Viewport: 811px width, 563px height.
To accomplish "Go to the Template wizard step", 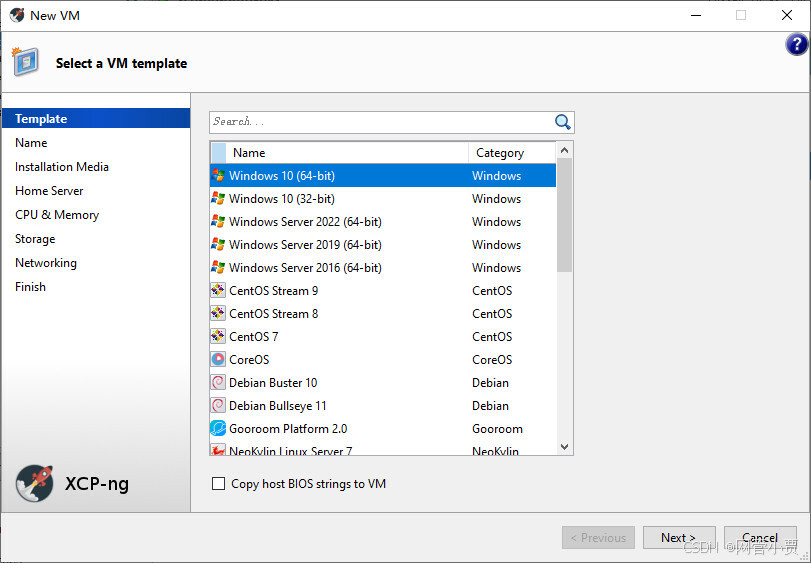I will (x=96, y=118).
